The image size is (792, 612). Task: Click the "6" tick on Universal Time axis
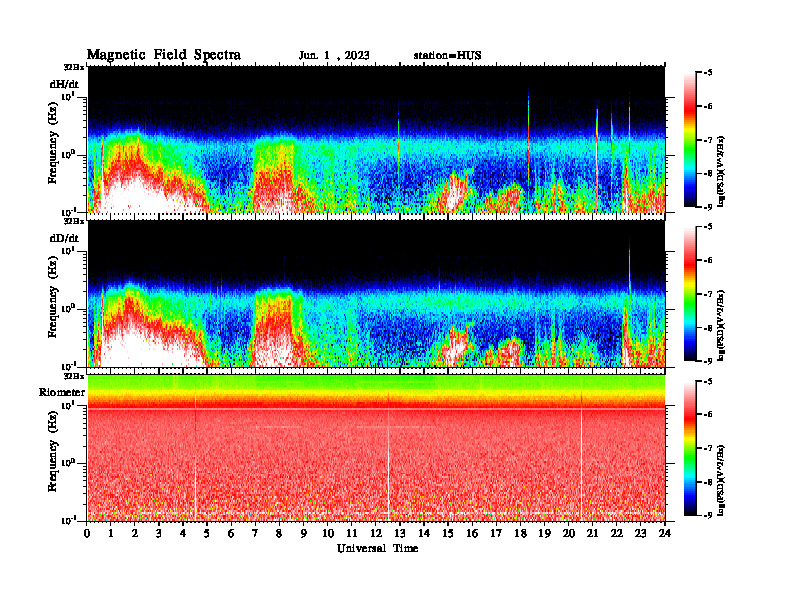point(231,534)
